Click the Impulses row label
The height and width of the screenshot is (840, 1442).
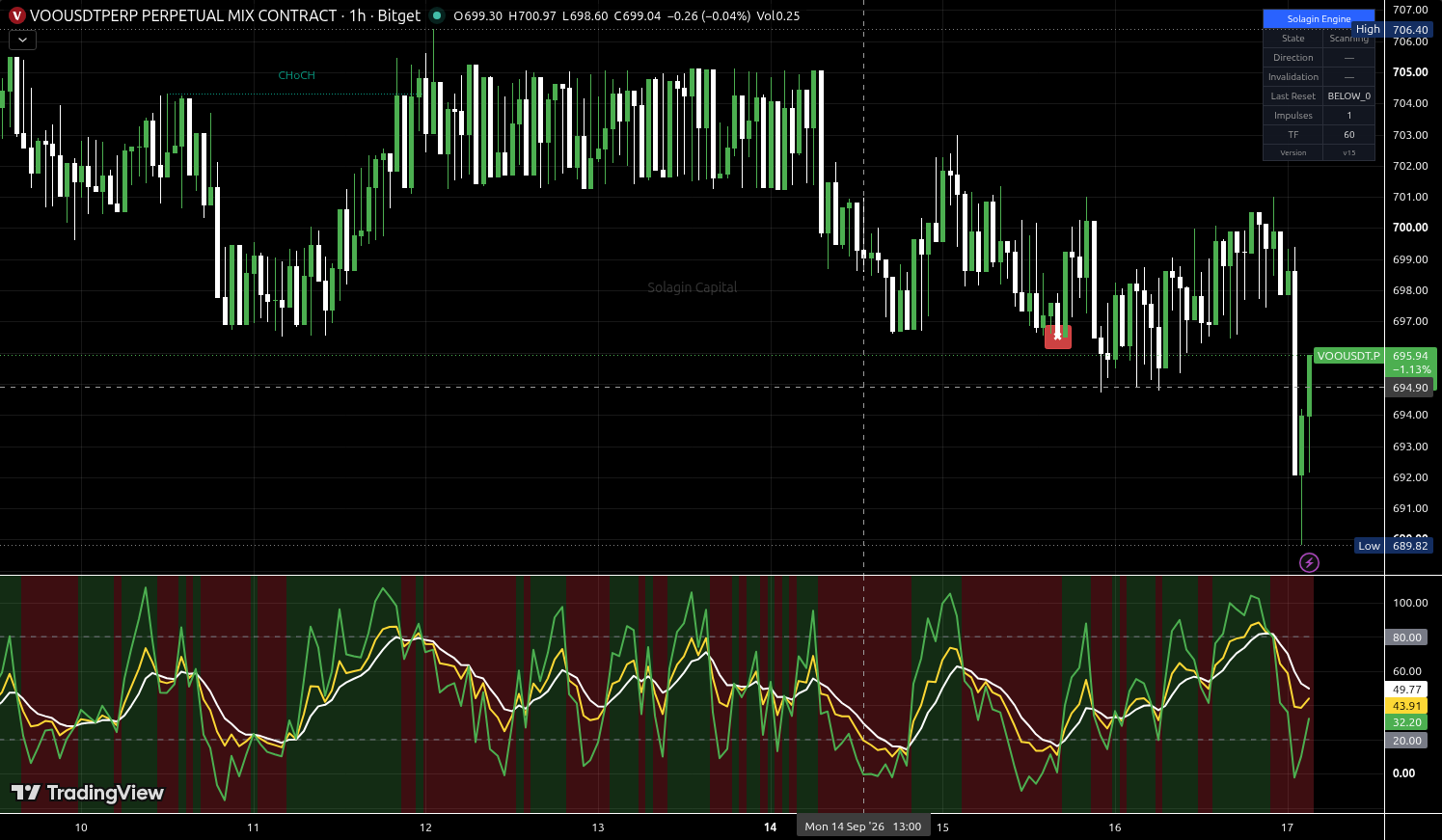point(1292,116)
